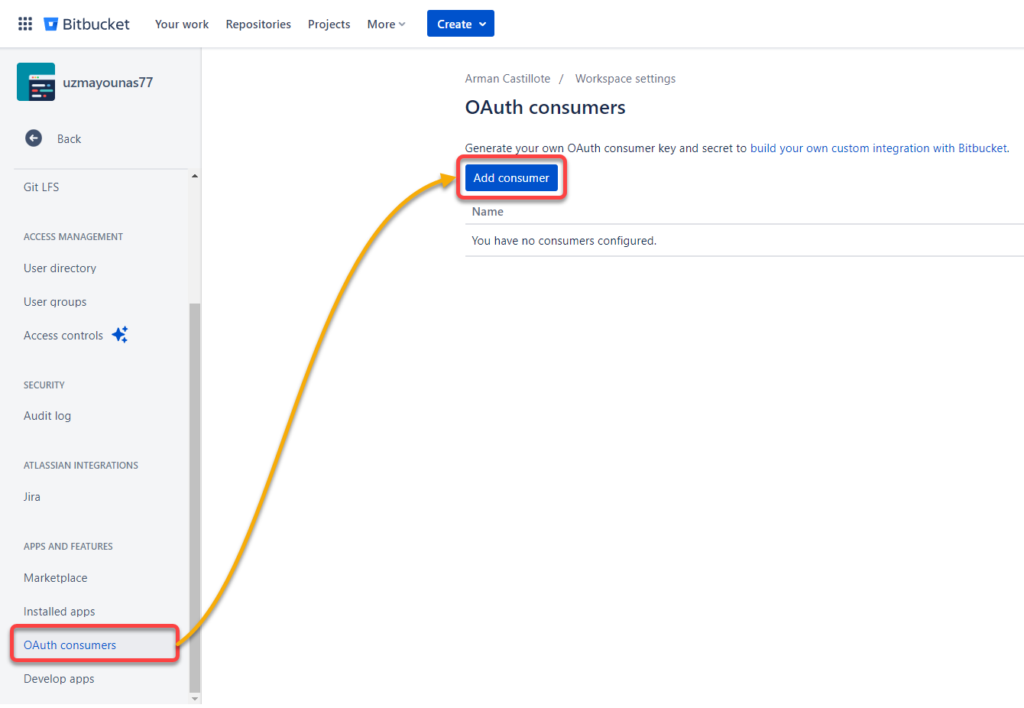Click the sparkle icon beside Access controls
1024x708 pixels.
(120, 335)
